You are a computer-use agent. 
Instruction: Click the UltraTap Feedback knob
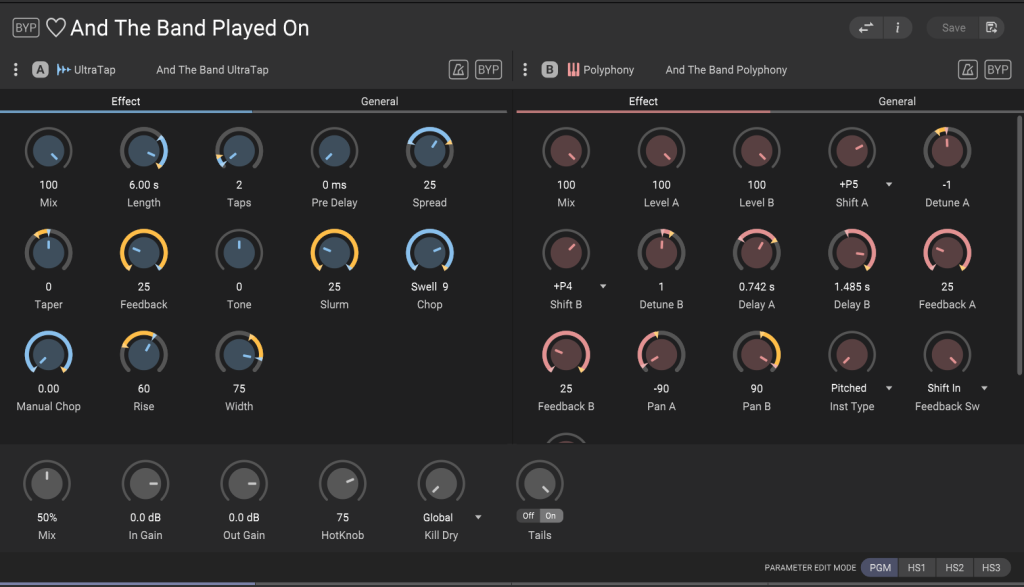144,253
